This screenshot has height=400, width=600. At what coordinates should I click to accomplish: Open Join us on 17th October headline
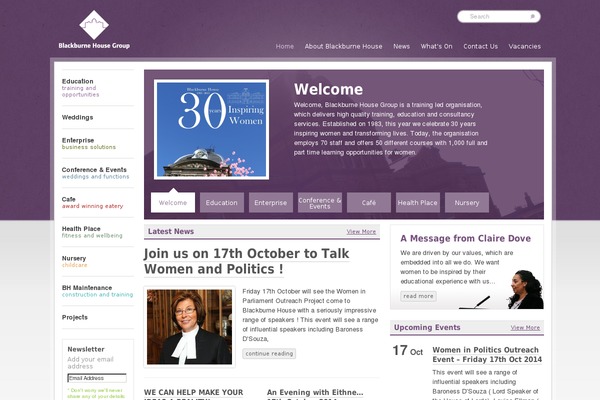246,261
